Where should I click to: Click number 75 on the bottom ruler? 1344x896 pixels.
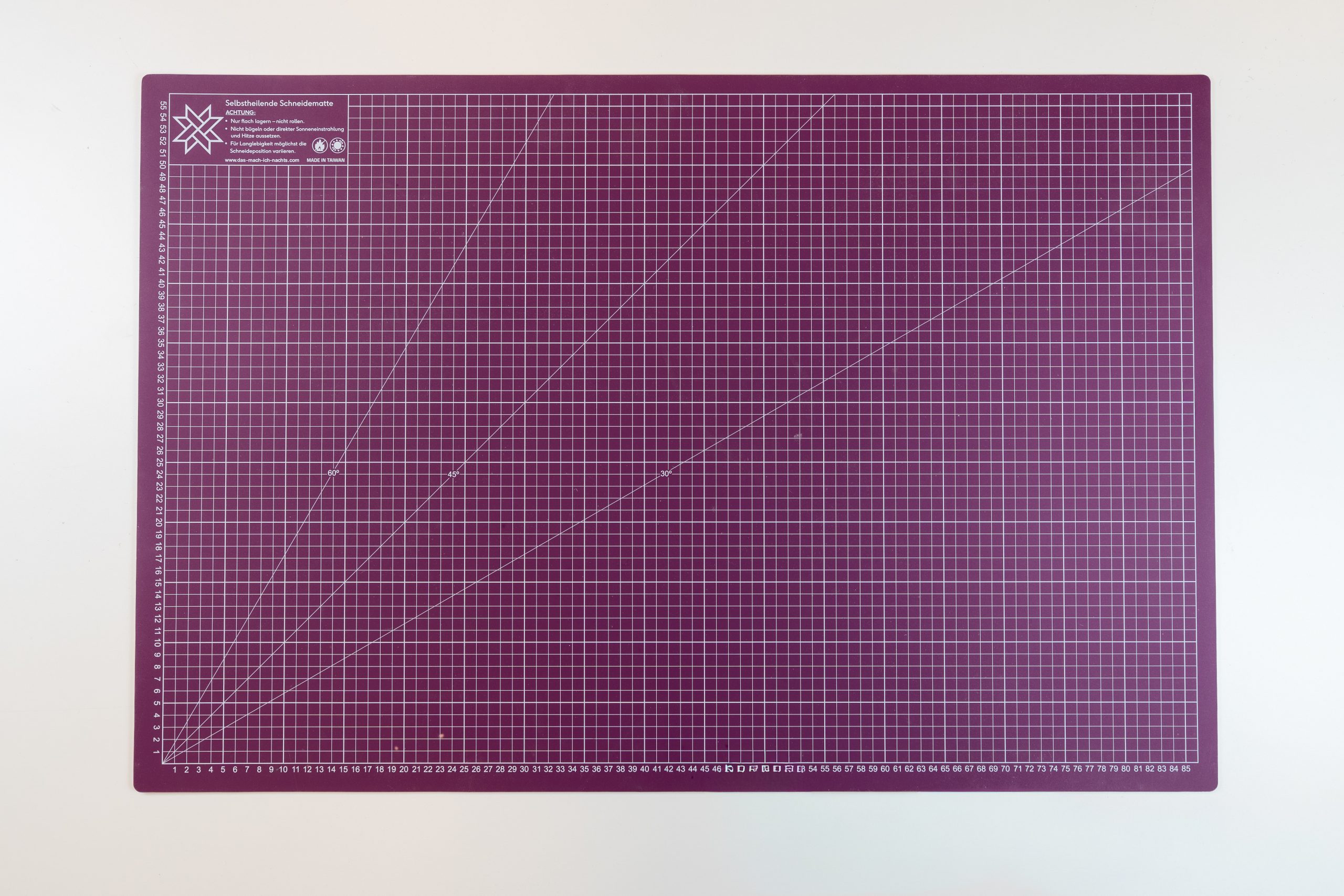coord(1065,769)
